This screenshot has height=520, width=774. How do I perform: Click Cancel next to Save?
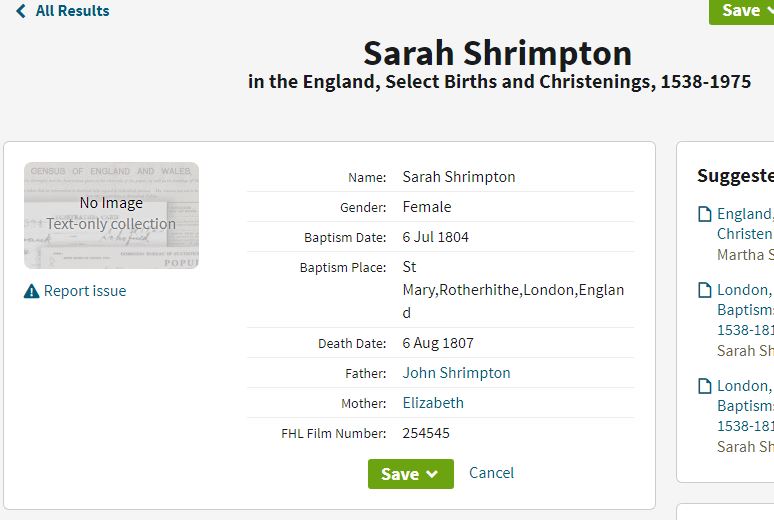491,473
